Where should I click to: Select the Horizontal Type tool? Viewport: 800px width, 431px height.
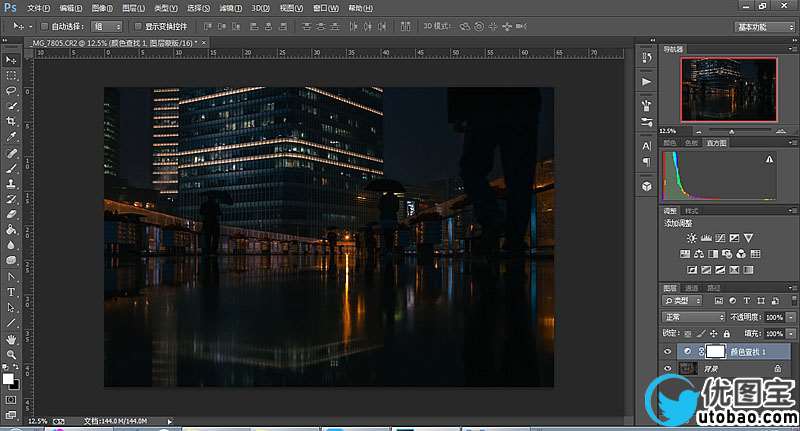click(x=11, y=292)
